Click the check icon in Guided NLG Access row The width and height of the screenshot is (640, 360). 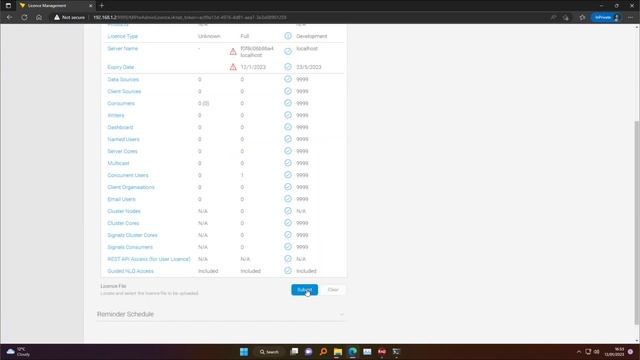[x=288, y=271]
